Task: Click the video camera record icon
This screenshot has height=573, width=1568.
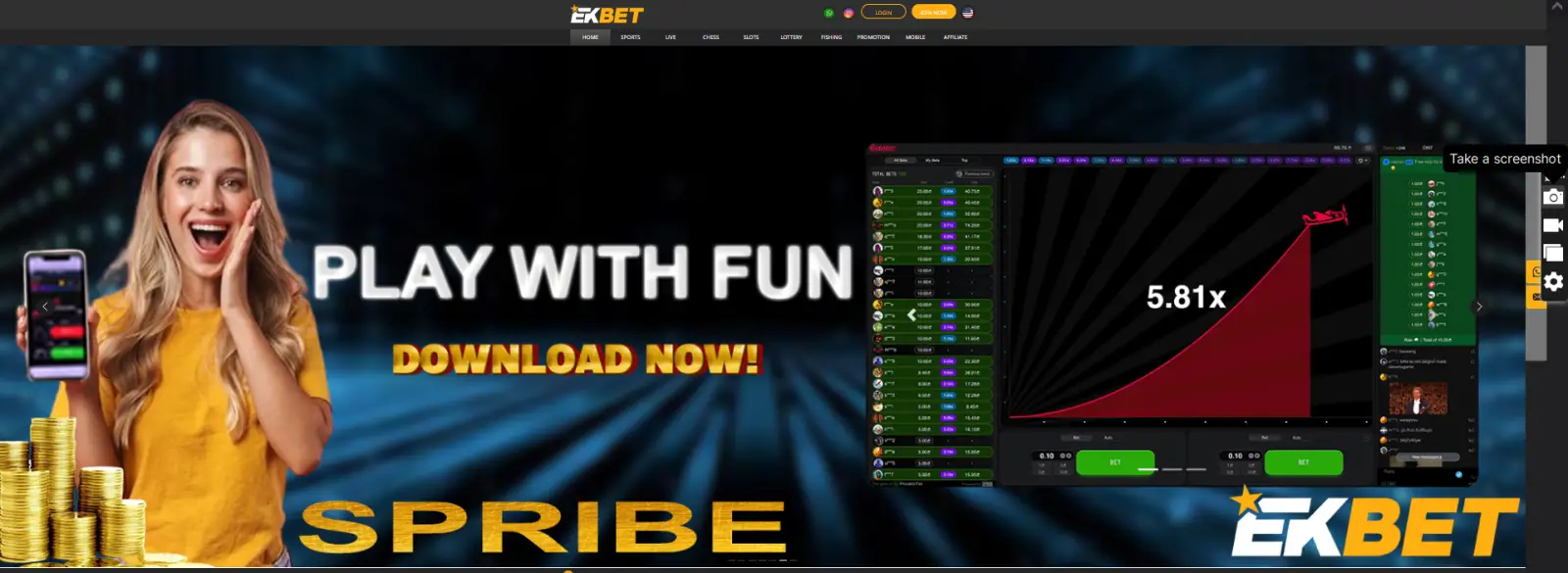Action: (x=1553, y=225)
